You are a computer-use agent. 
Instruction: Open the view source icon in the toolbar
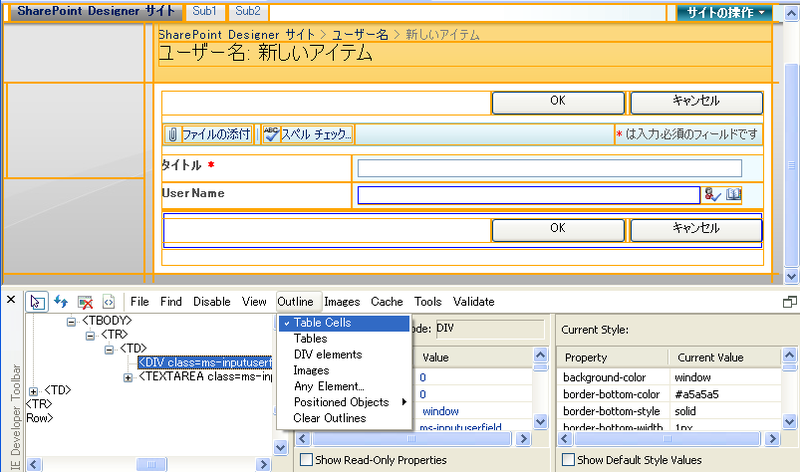click(x=109, y=302)
